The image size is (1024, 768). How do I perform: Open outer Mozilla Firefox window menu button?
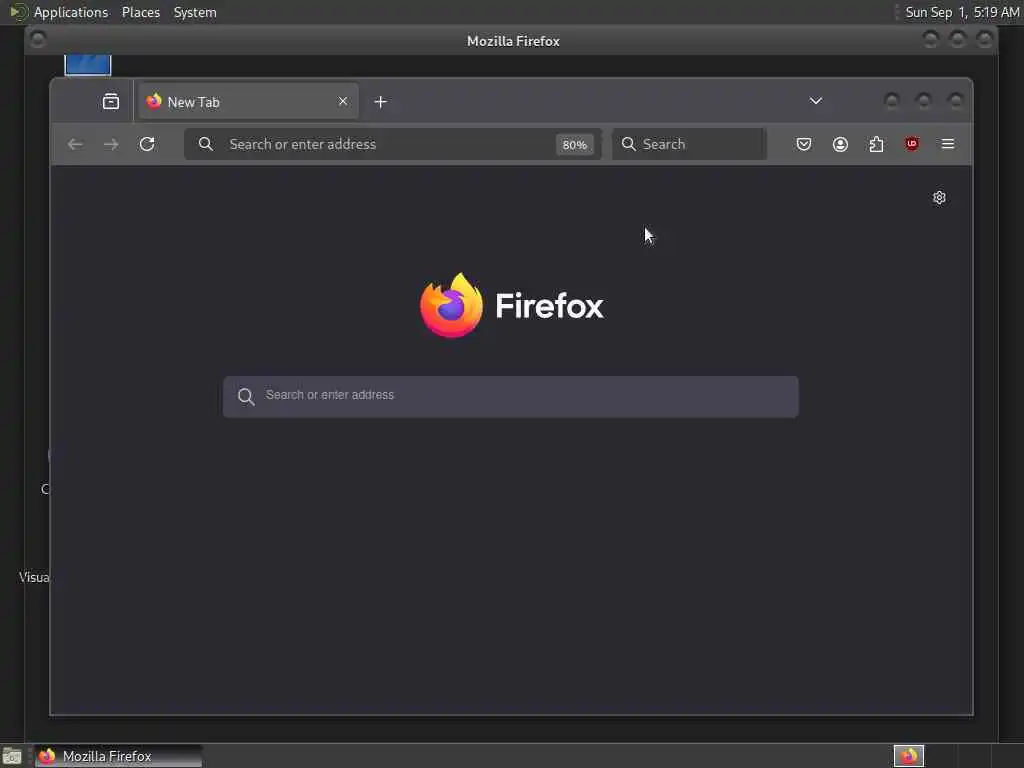click(38, 40)
